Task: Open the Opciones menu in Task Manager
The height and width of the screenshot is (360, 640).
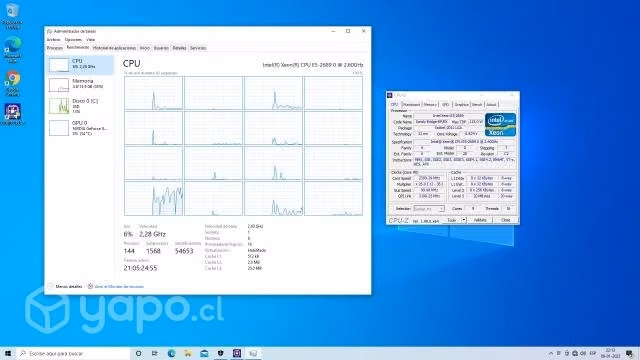Action: pos(73,40)
